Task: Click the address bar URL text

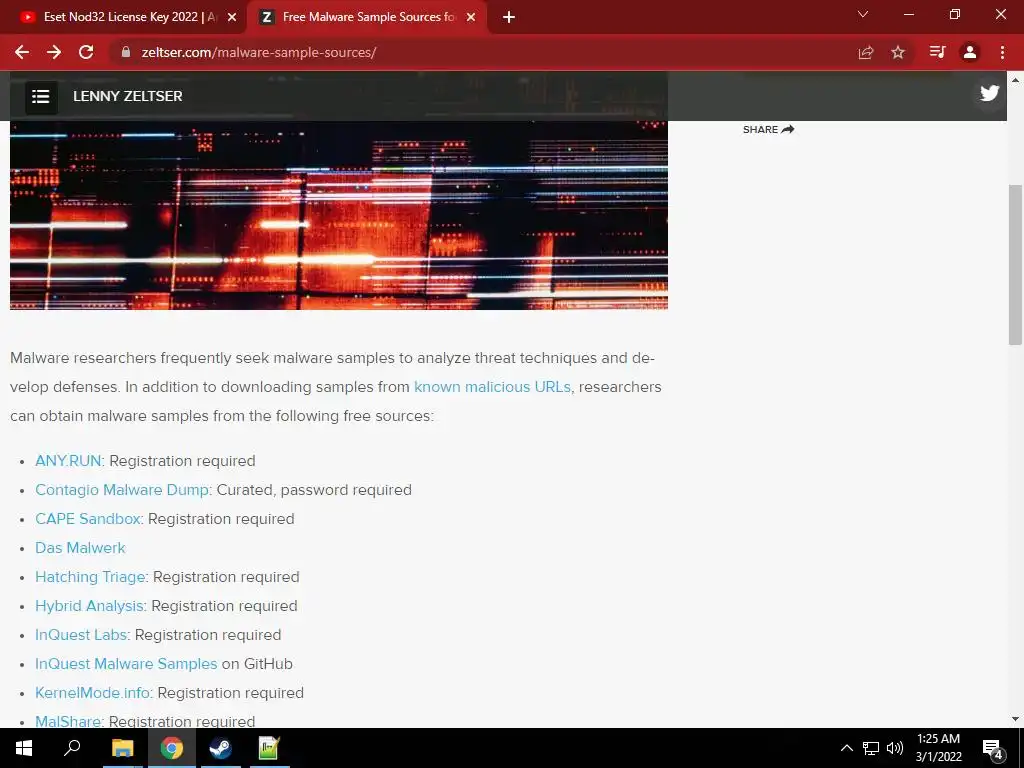Action: [259, 52]
